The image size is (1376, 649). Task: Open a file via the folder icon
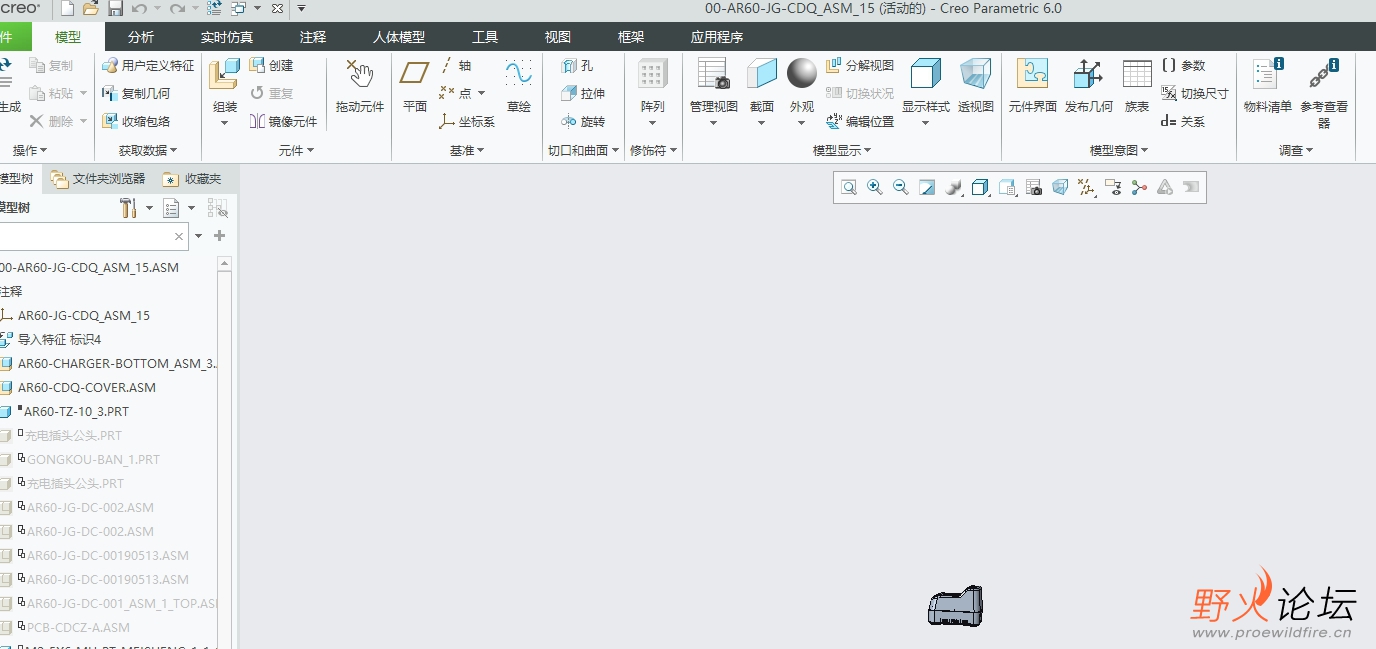[x=91, y=9]
